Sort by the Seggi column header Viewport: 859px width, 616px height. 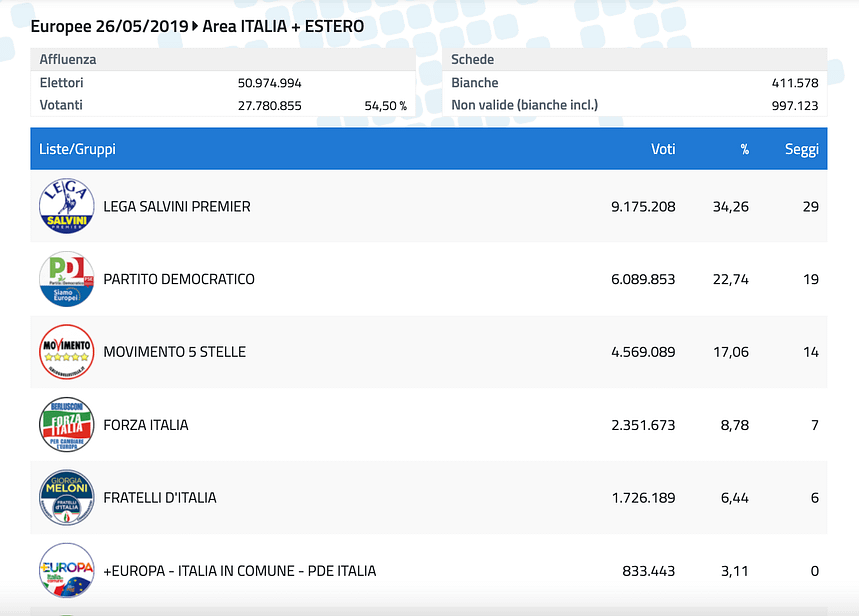tap(801, 149)
